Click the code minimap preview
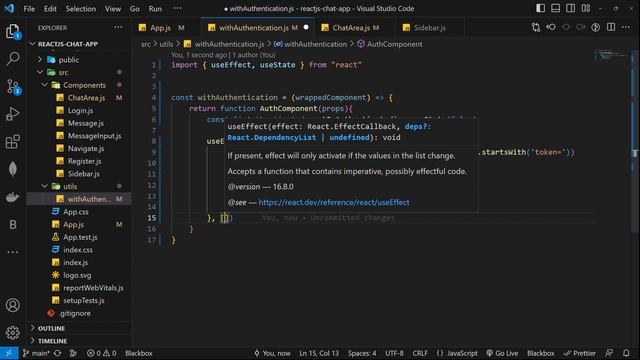Image resolution: width=640 pixels, height=360 pixels. [610, 57]
